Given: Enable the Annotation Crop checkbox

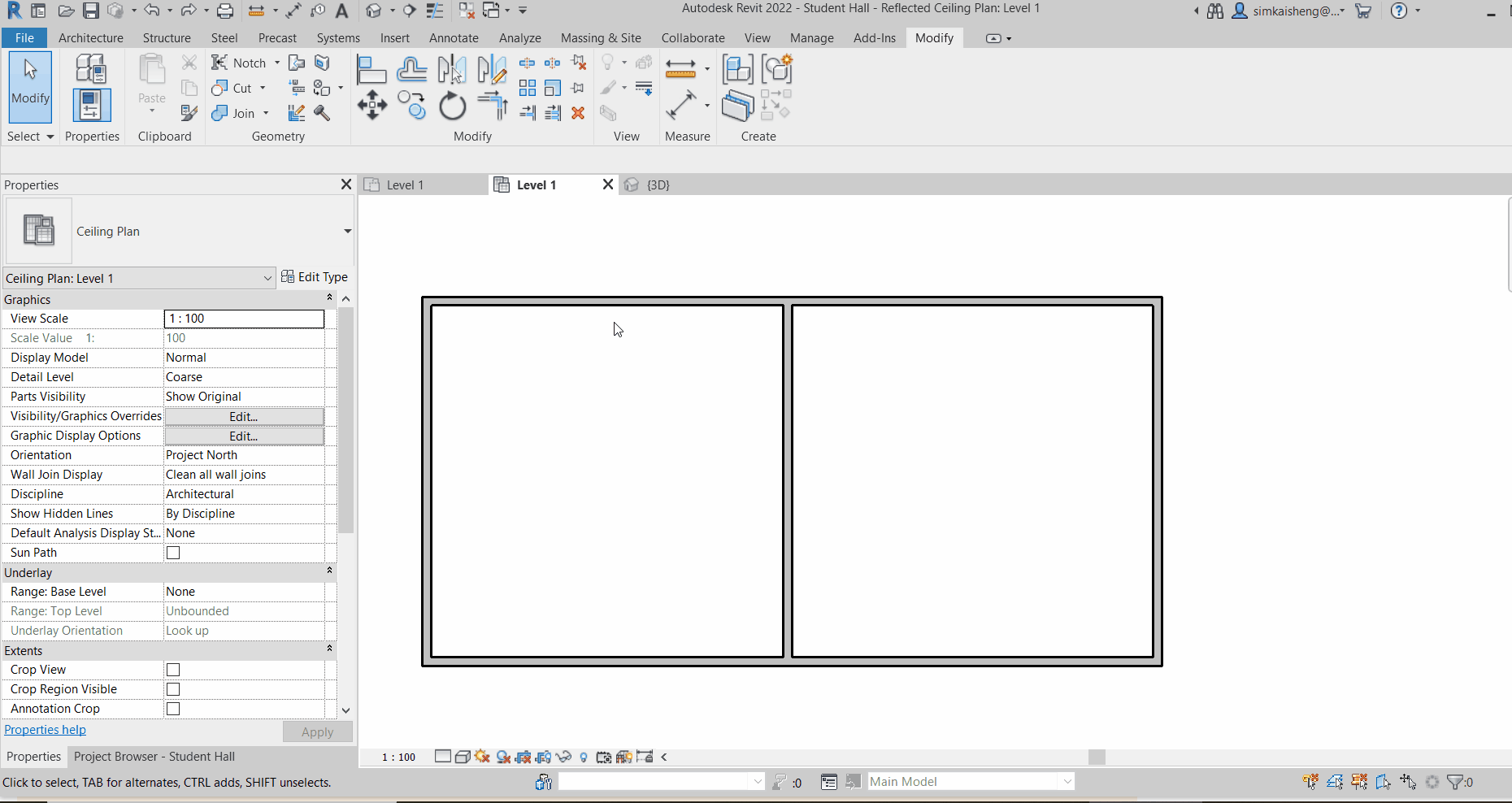Looking at the screenshot, I should point(173,709).
